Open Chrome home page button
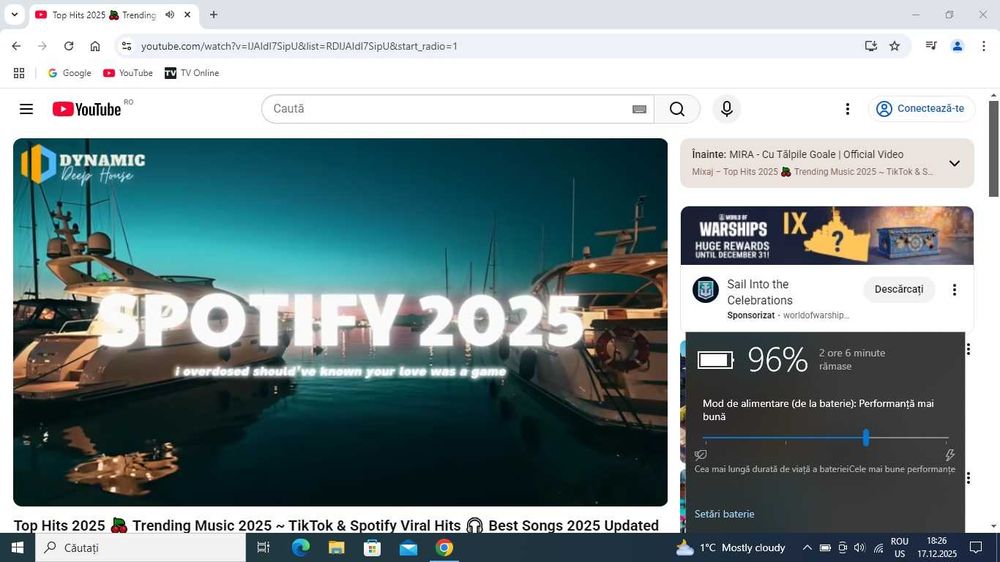 point(95,46)
